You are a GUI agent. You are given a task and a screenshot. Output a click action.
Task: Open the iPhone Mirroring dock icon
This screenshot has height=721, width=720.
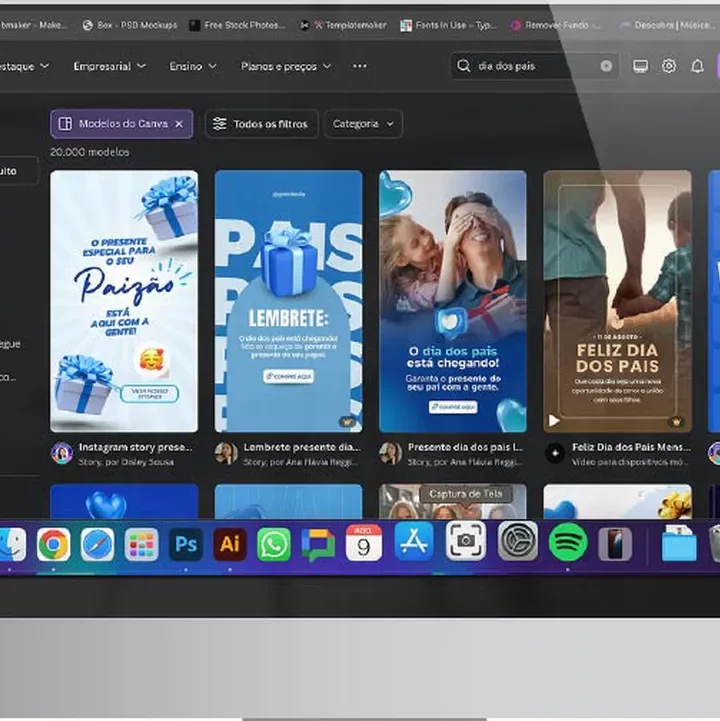[x=615, y=544]
